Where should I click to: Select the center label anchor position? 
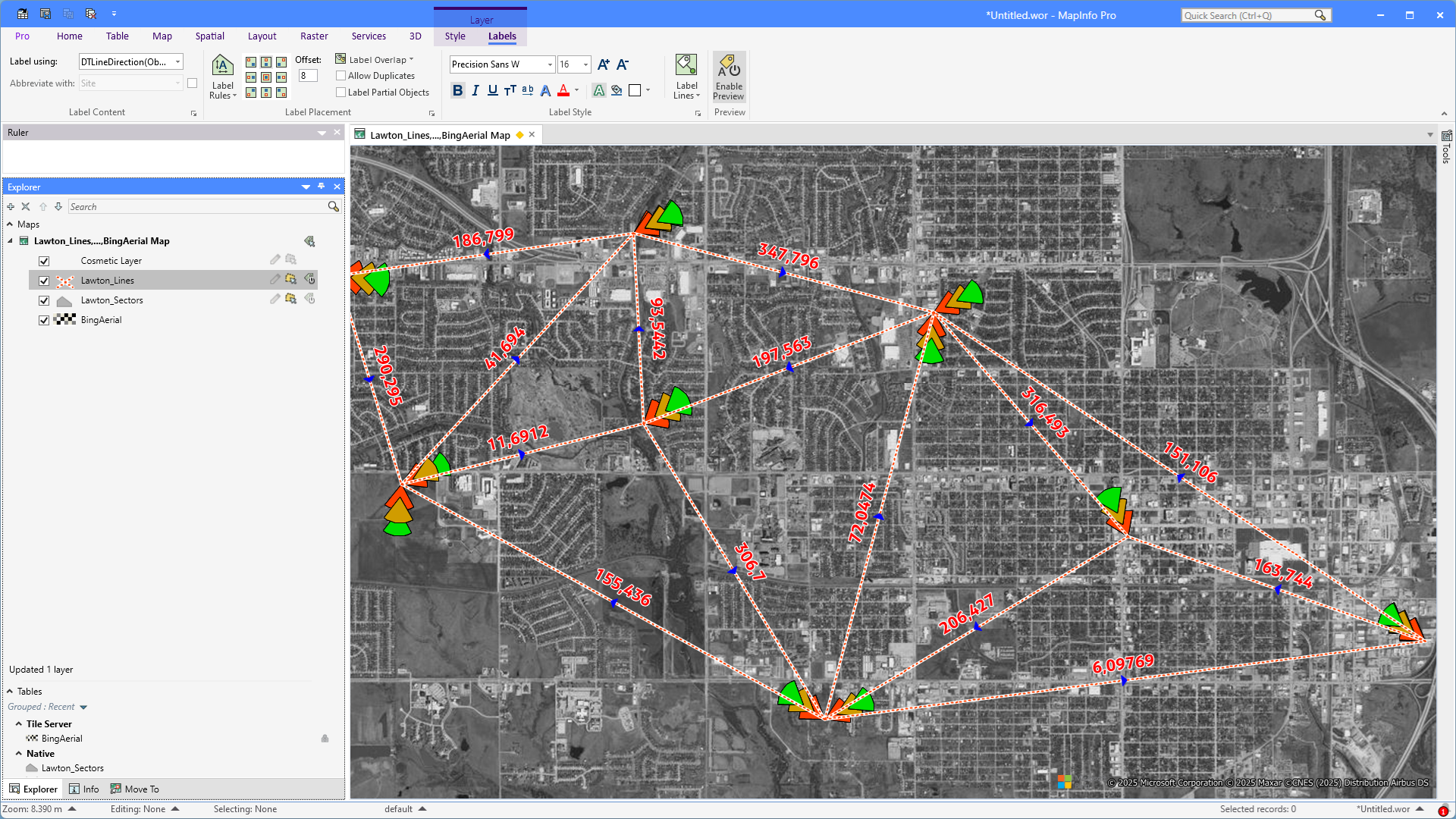point(266,77)
